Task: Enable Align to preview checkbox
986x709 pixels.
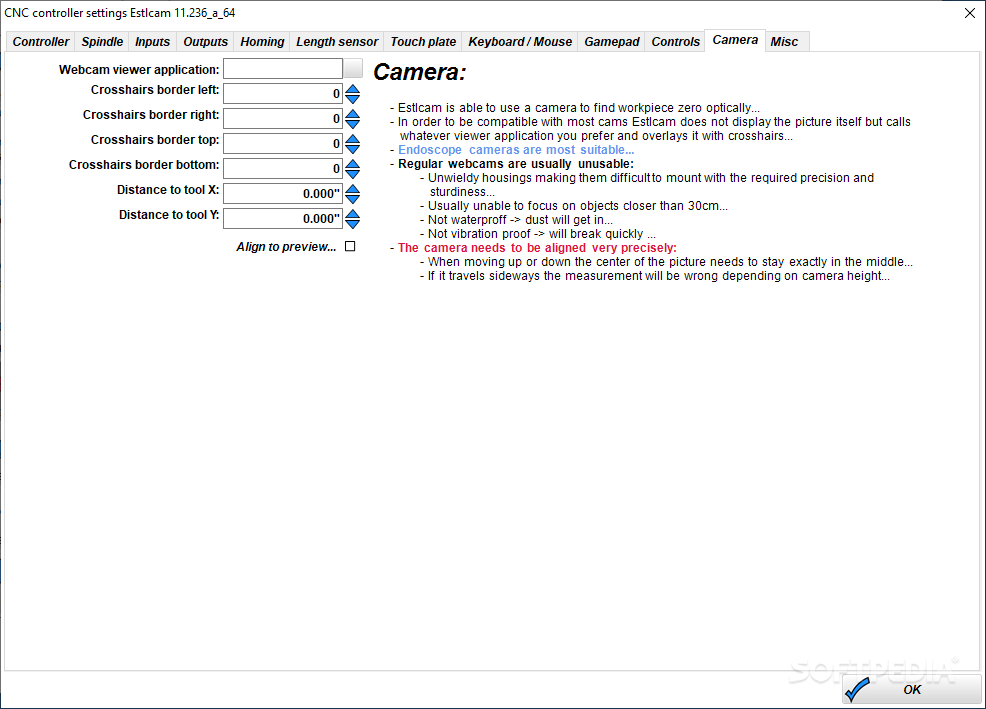Action: [x=350, y=247]
